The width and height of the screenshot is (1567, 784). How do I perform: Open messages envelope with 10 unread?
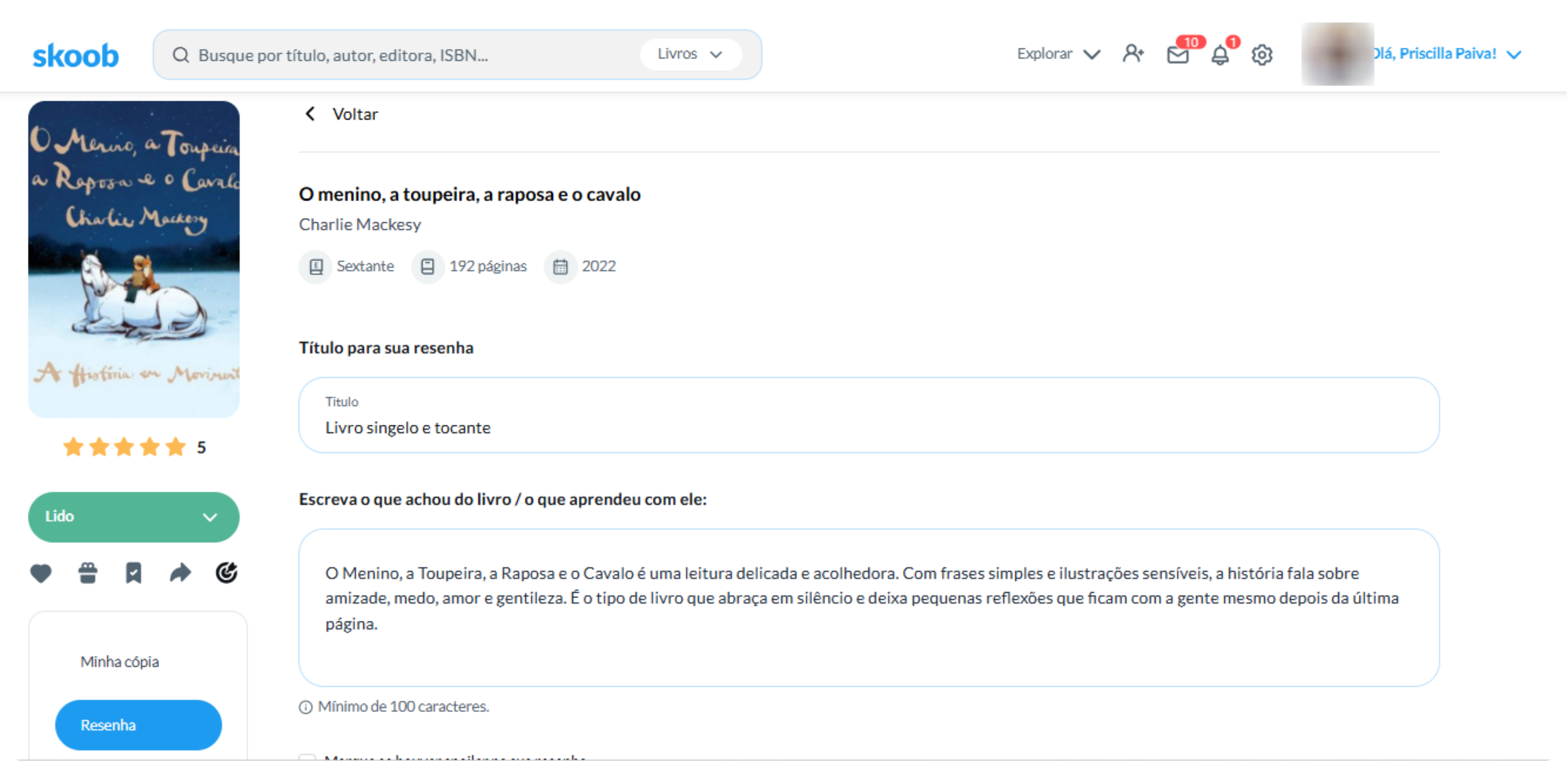1178,55
